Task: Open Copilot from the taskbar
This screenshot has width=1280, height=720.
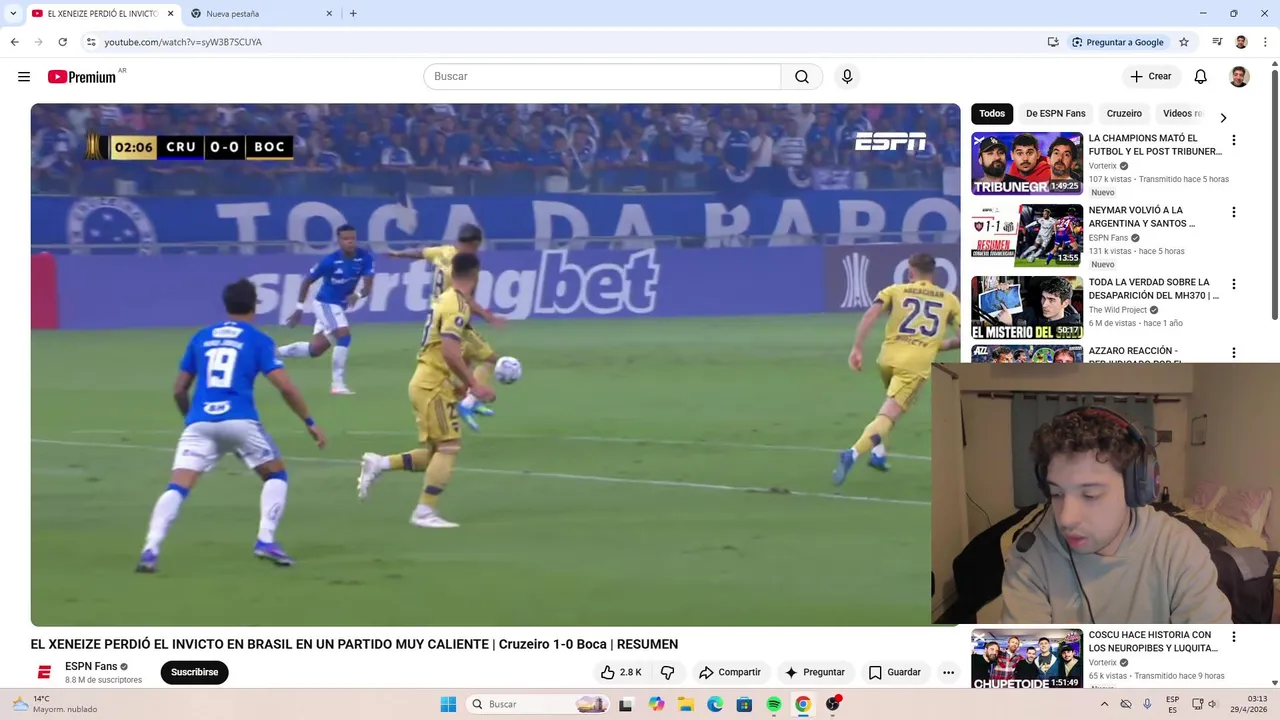Action: coord(656,704)
